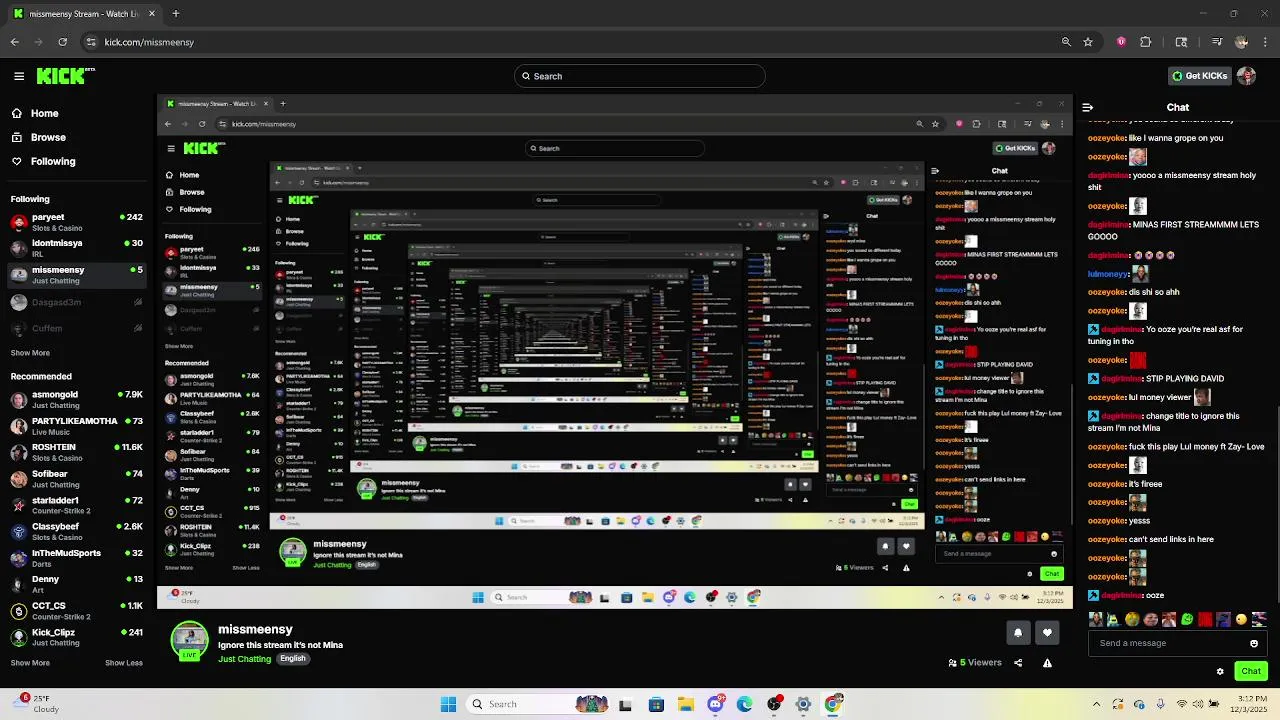Open Denny recommended channel
Image resolution: width=1280 pixels, height=720 pixels.
pos(76,584)
